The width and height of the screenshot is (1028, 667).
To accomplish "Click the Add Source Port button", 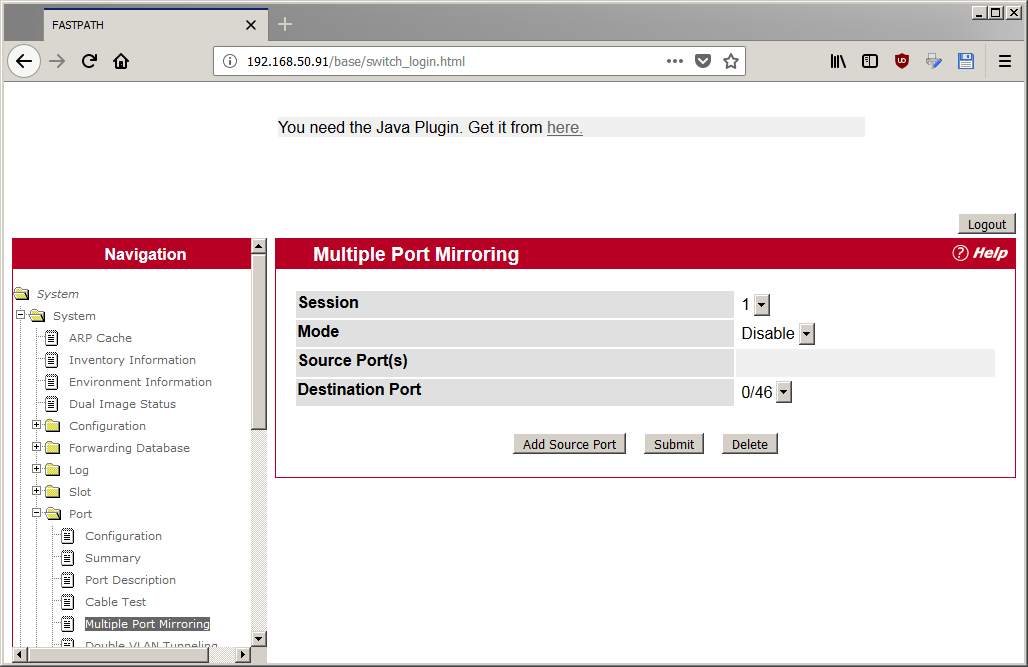I will (x=569, y=444).
